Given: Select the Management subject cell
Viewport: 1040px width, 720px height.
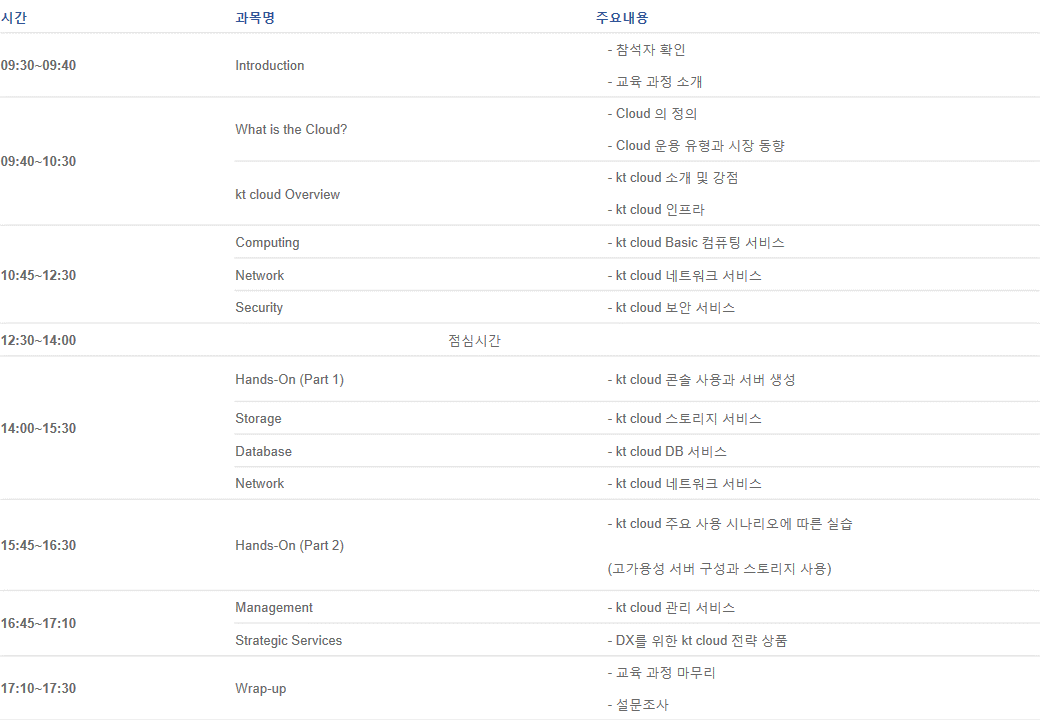Looking at the screenshot, I should pos(272,607).
